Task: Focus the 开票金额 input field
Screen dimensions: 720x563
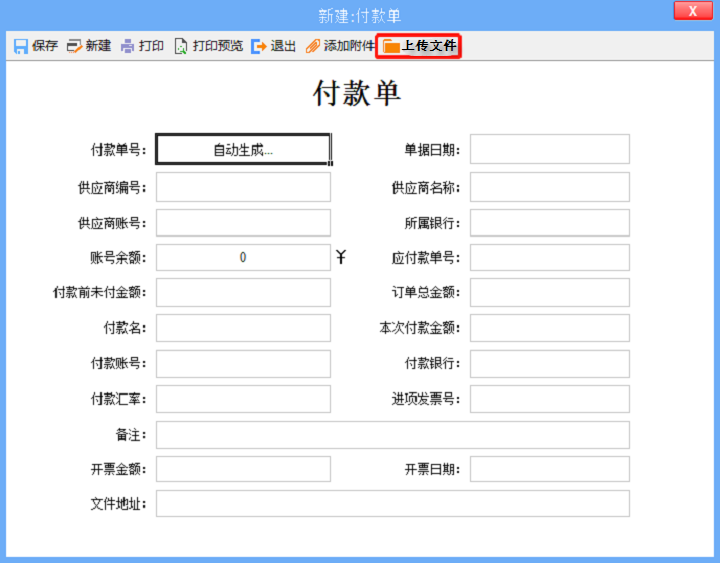Action: tap(243, 469)
